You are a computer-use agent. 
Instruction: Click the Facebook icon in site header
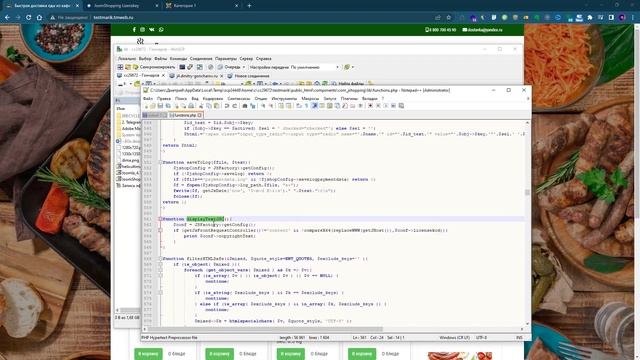[x=134, y=29]
